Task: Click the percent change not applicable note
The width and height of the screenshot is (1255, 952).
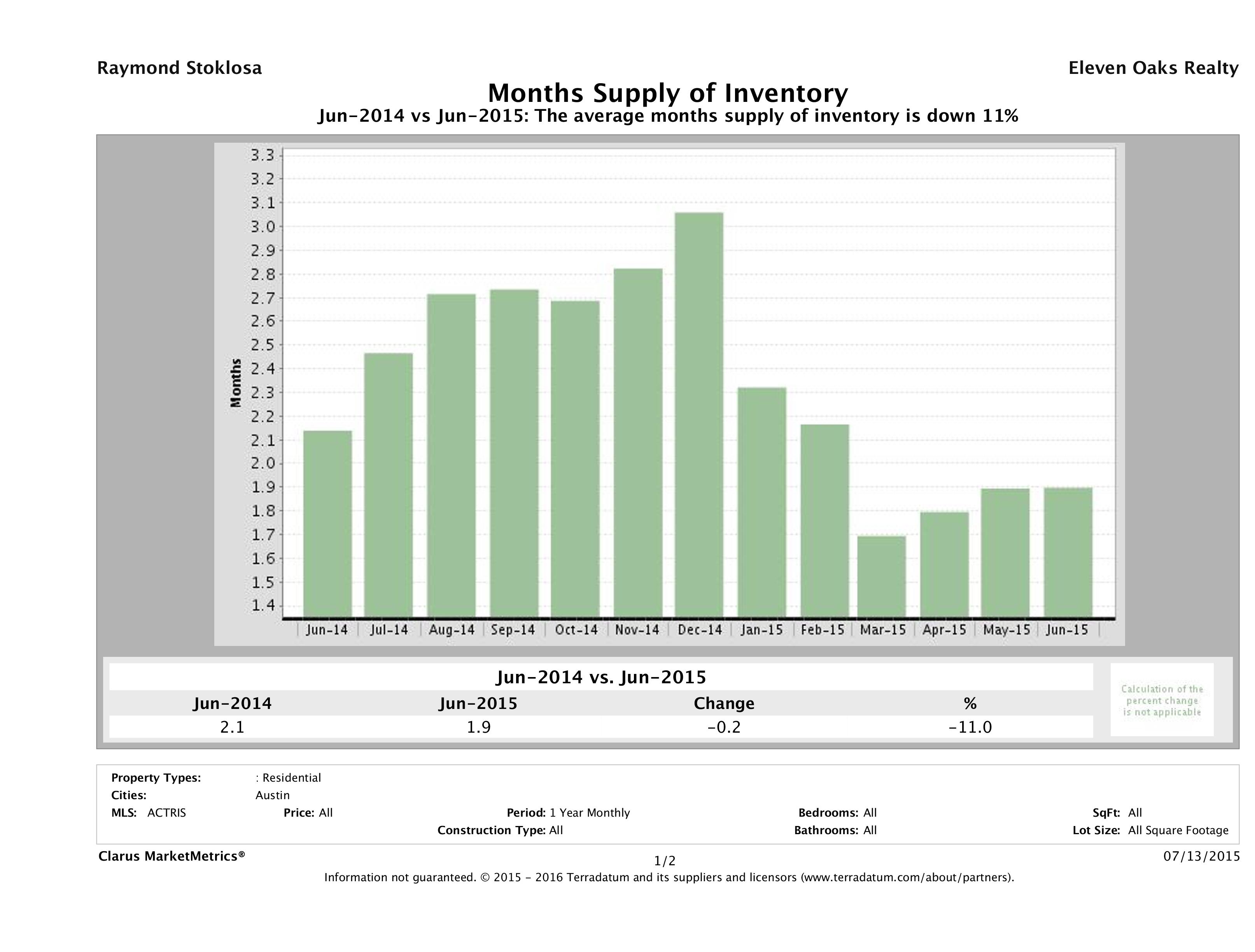Action: 1161,700
